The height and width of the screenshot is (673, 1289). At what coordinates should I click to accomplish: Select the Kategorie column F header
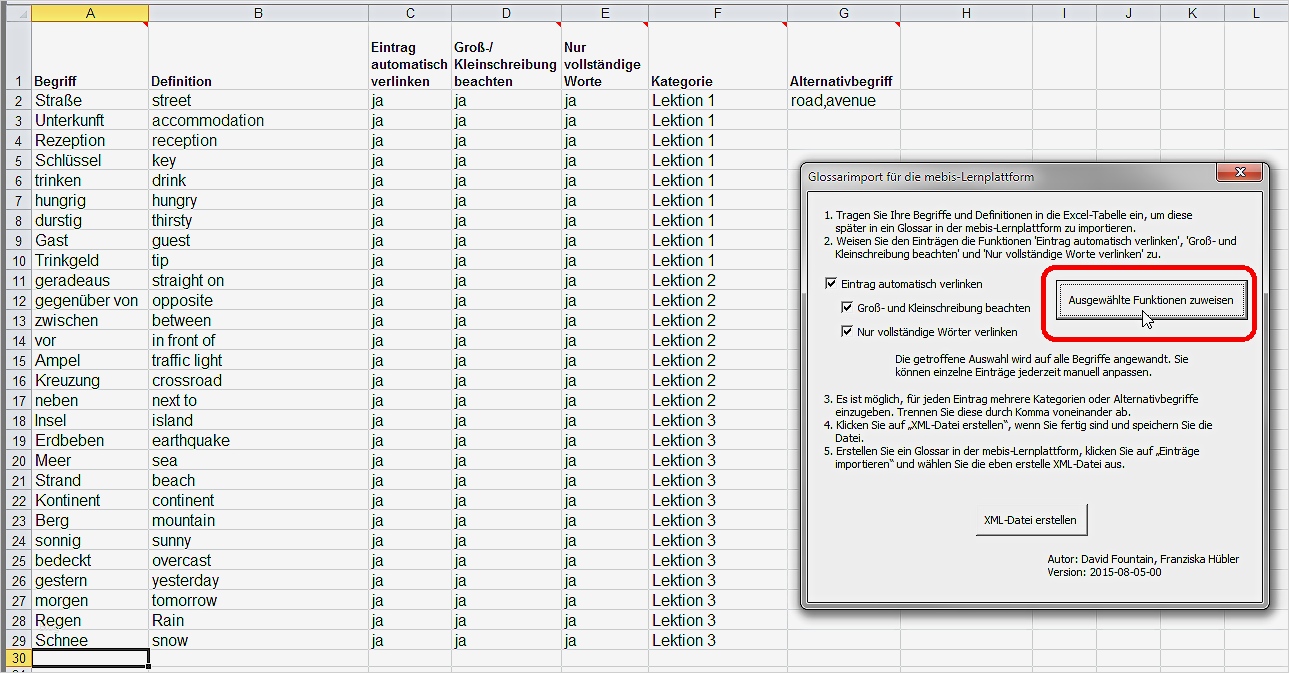pyautogui.click(x=717, y=13)
